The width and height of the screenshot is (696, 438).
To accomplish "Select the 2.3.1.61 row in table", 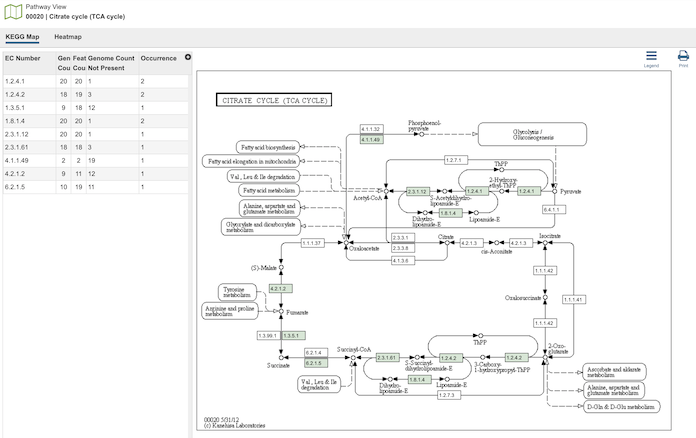I will tap(96, 147).
